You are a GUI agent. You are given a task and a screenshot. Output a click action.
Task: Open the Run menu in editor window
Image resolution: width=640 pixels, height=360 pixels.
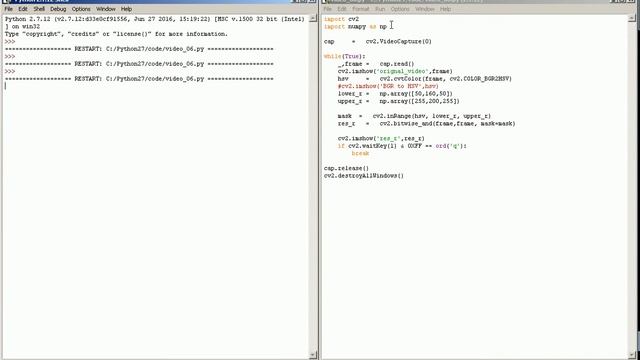click(x=380, y=9)
